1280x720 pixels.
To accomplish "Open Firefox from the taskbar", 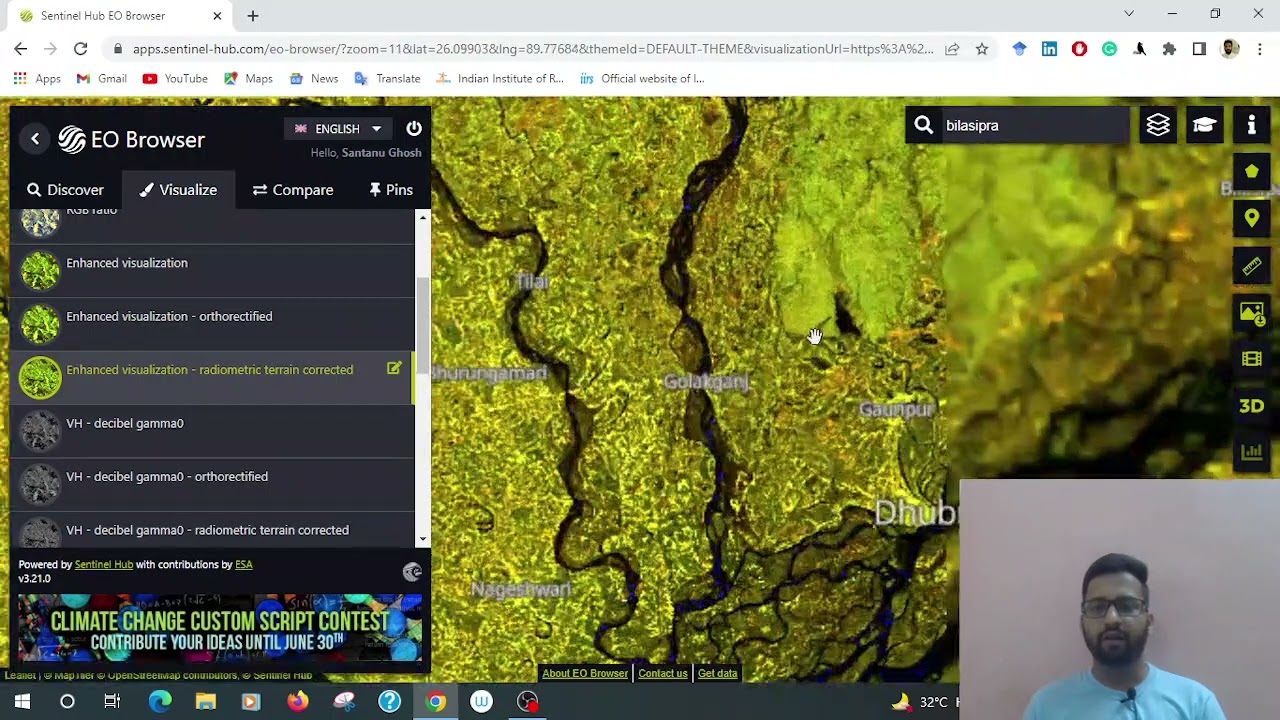I will 297,702.
